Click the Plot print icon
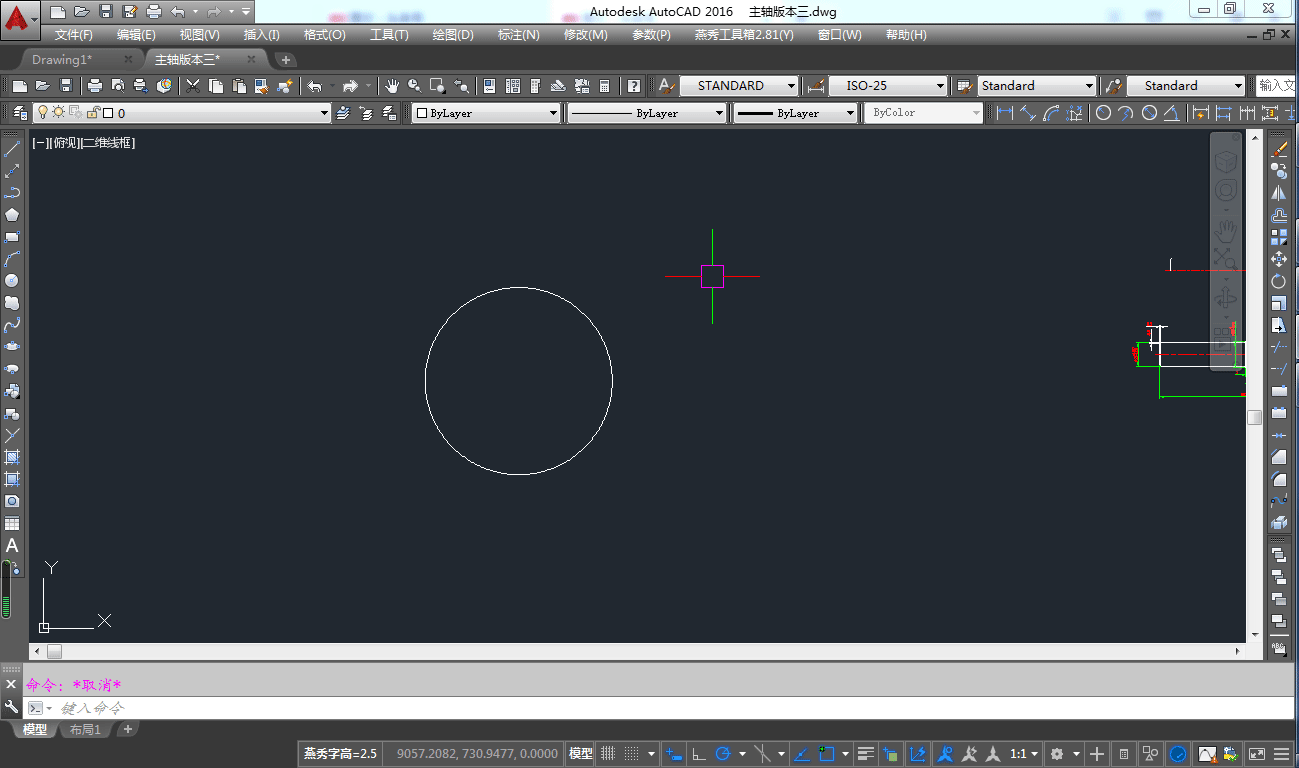This screenshot has width=1299, height=768. click(x=94, y=86)
